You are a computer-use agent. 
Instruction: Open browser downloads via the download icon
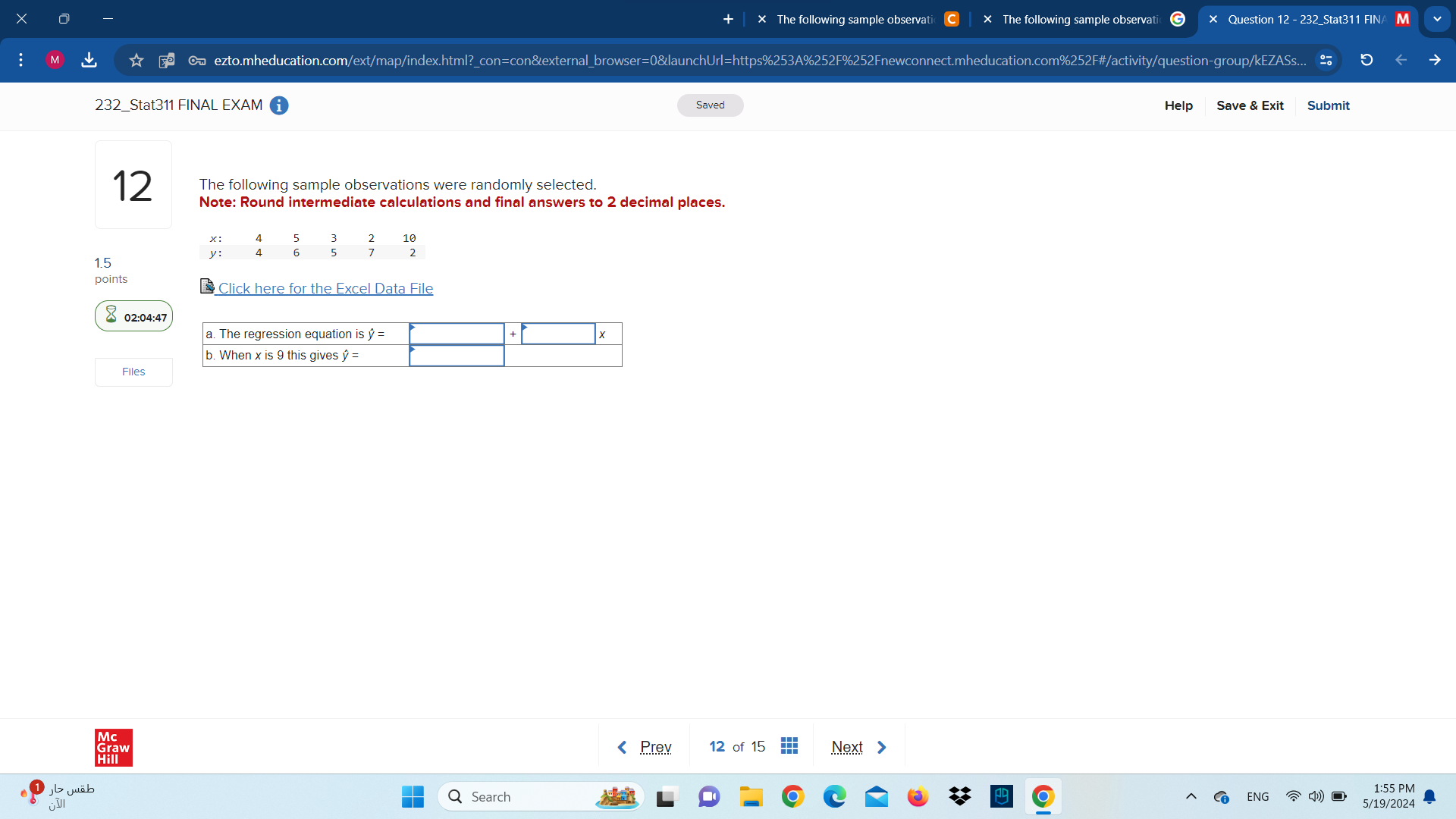click(x=89, y=60)
